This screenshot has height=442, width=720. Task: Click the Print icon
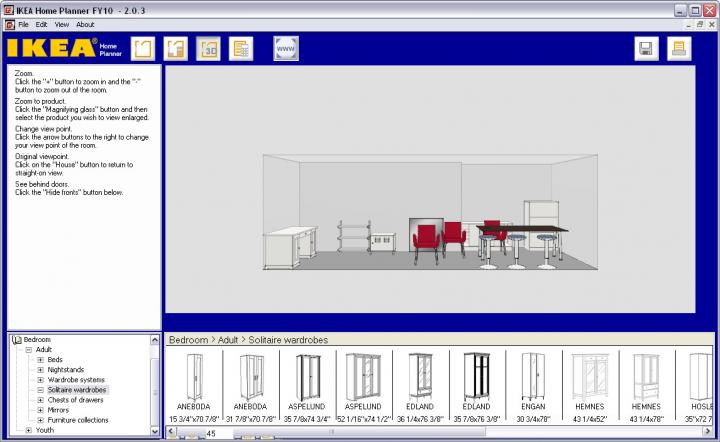pyautogui.click(x=679, y=49)
